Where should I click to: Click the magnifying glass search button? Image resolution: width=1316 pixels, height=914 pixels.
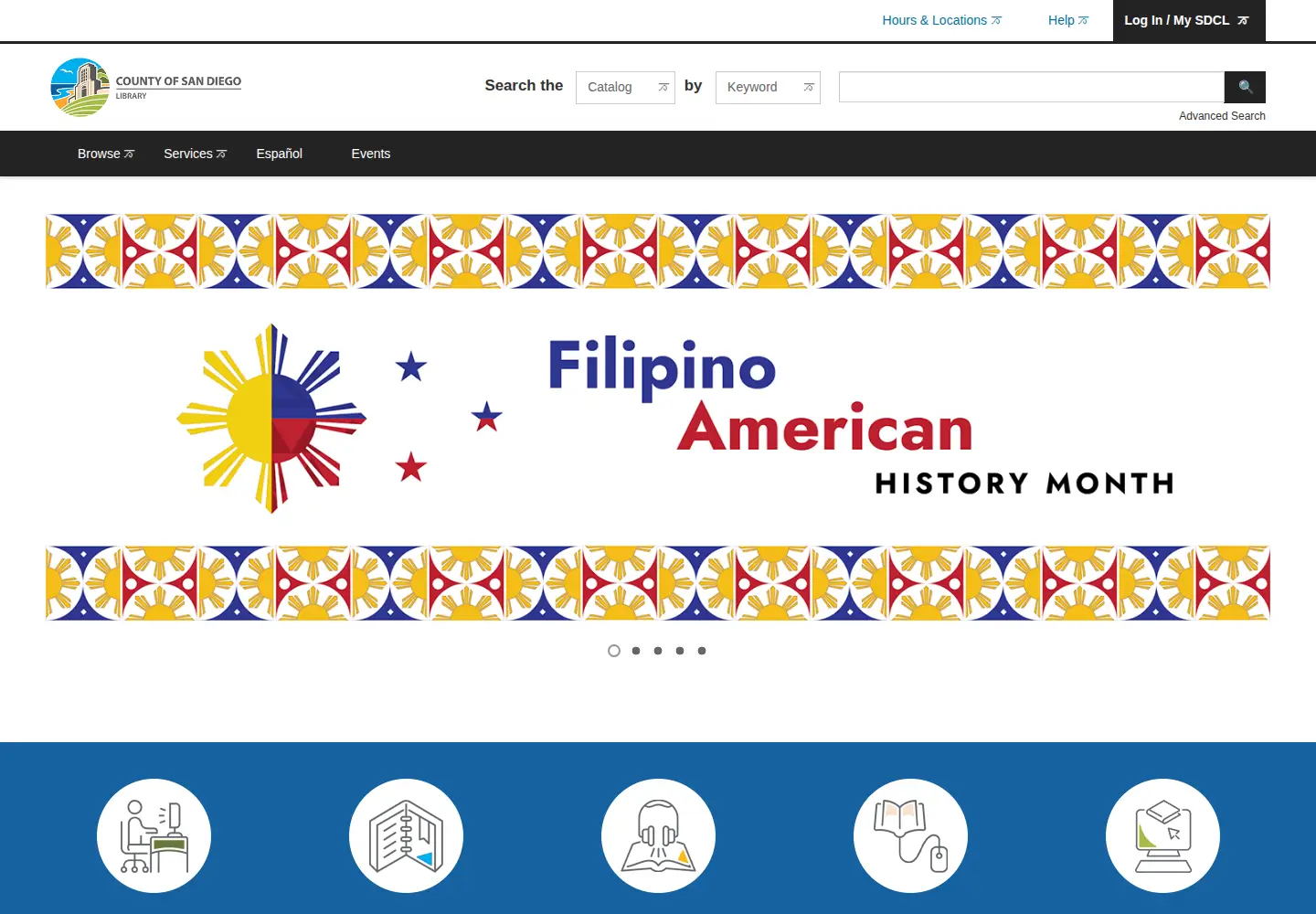coord(1245,87)
